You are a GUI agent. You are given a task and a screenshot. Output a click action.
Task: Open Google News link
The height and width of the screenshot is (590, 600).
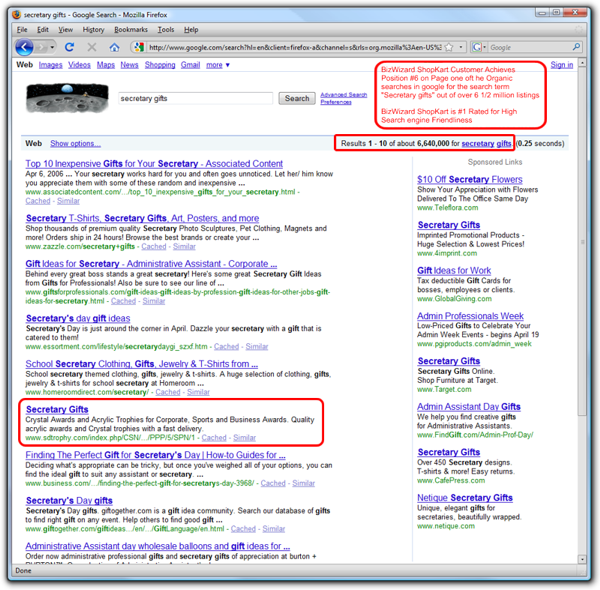129,65
